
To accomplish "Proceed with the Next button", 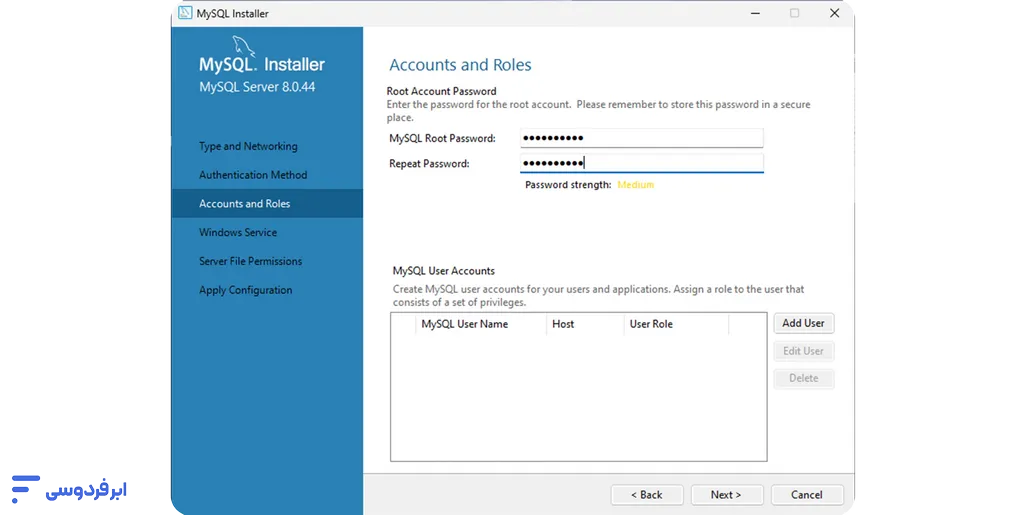I will (726, 495).
